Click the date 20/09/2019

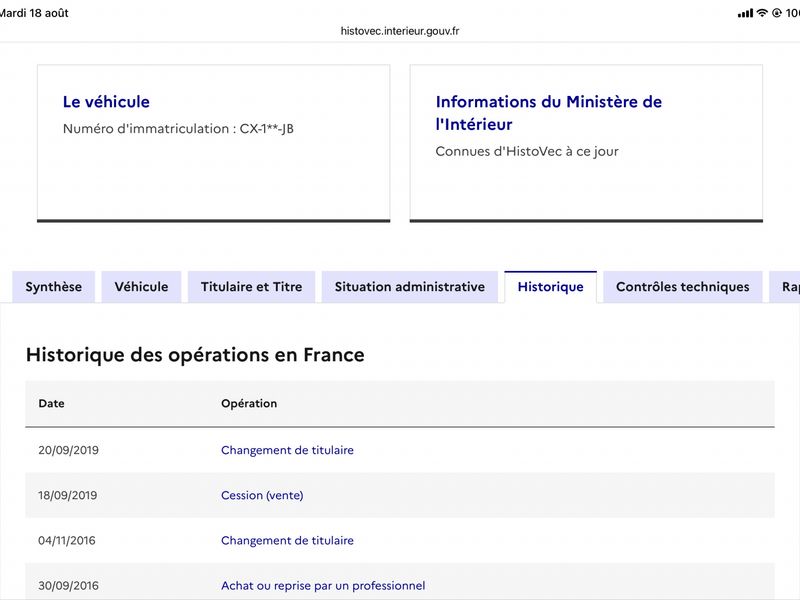coord(68,450)
